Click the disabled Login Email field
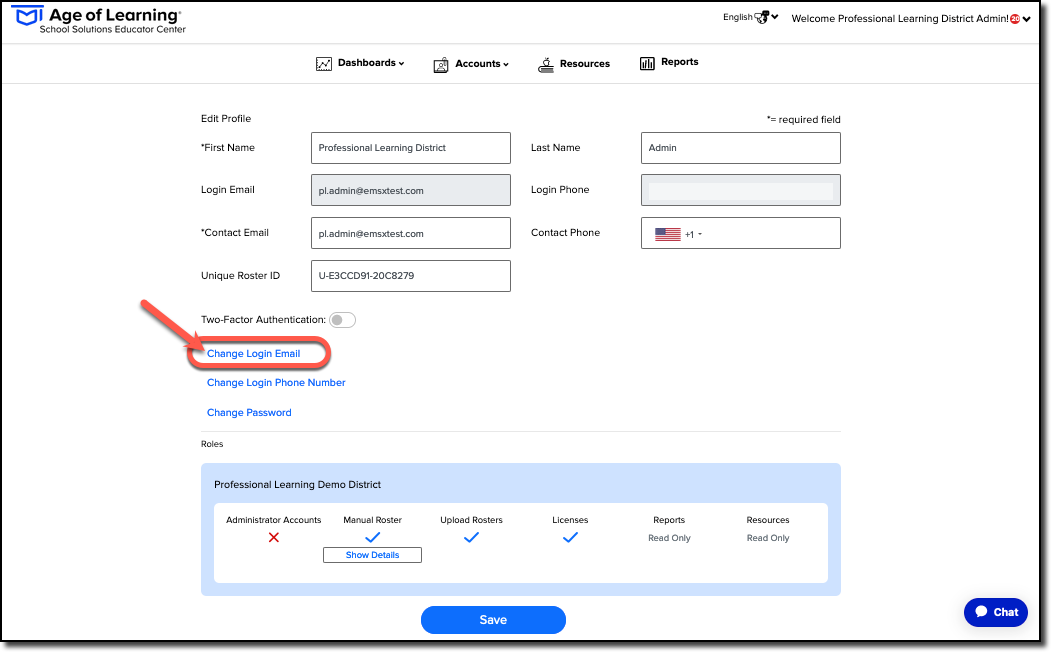This screenshot has height=652, width=1051. point(411,190)
